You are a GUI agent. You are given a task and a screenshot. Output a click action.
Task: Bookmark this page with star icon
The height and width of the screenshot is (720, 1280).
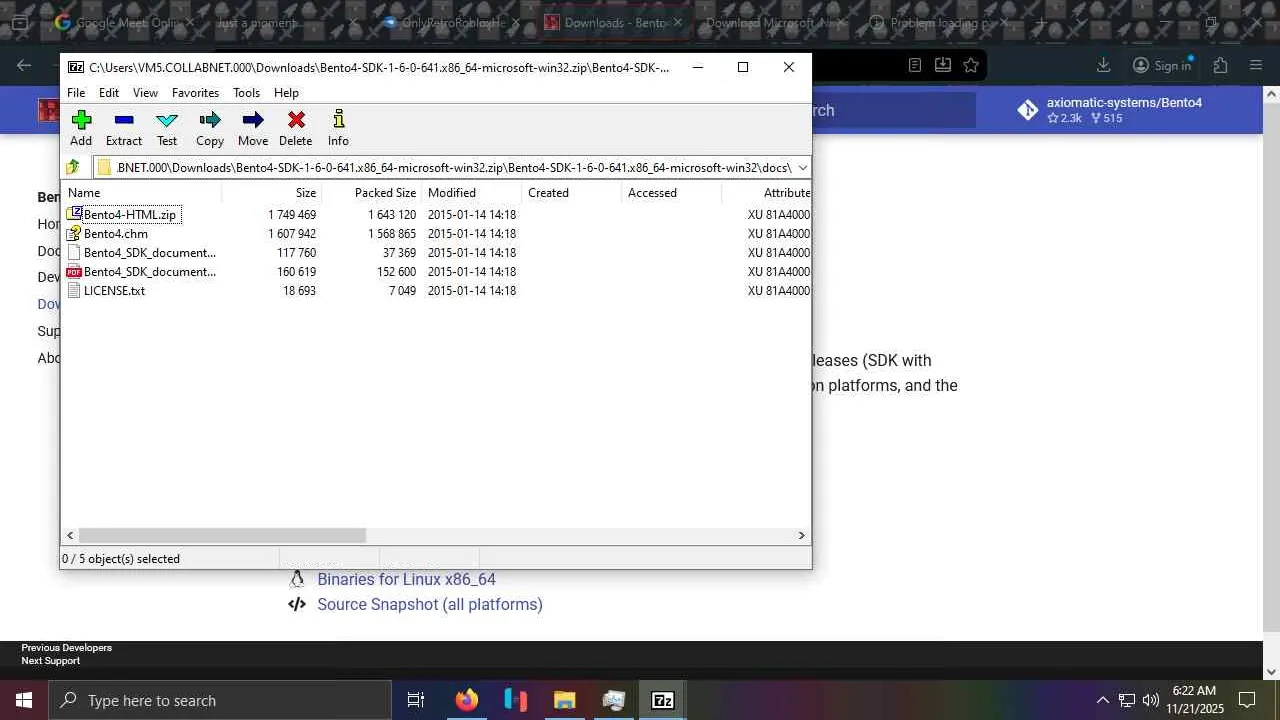pos(971,65)
